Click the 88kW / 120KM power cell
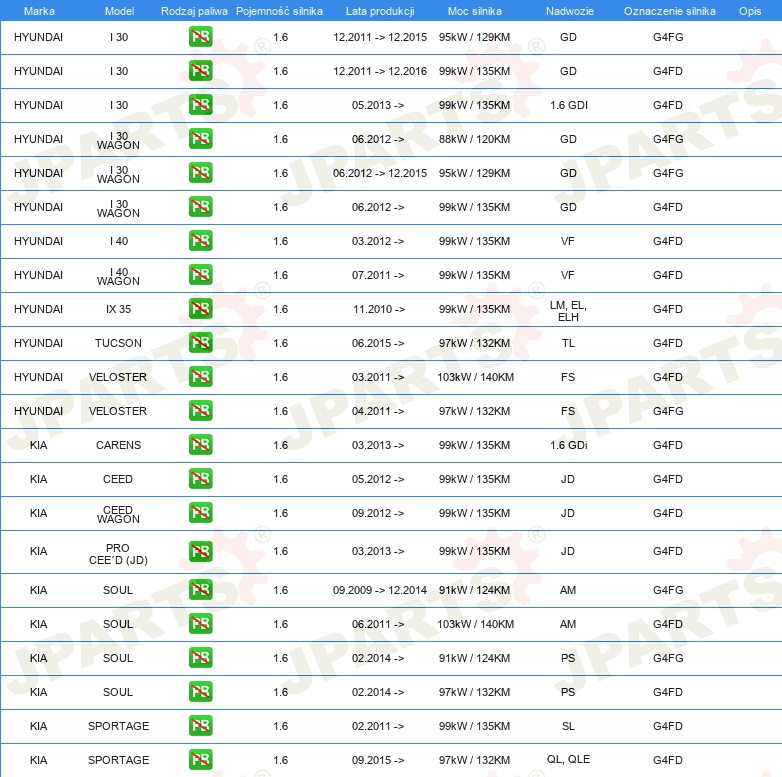The height and width of the screenshot is (777, 782). (474, 139)
